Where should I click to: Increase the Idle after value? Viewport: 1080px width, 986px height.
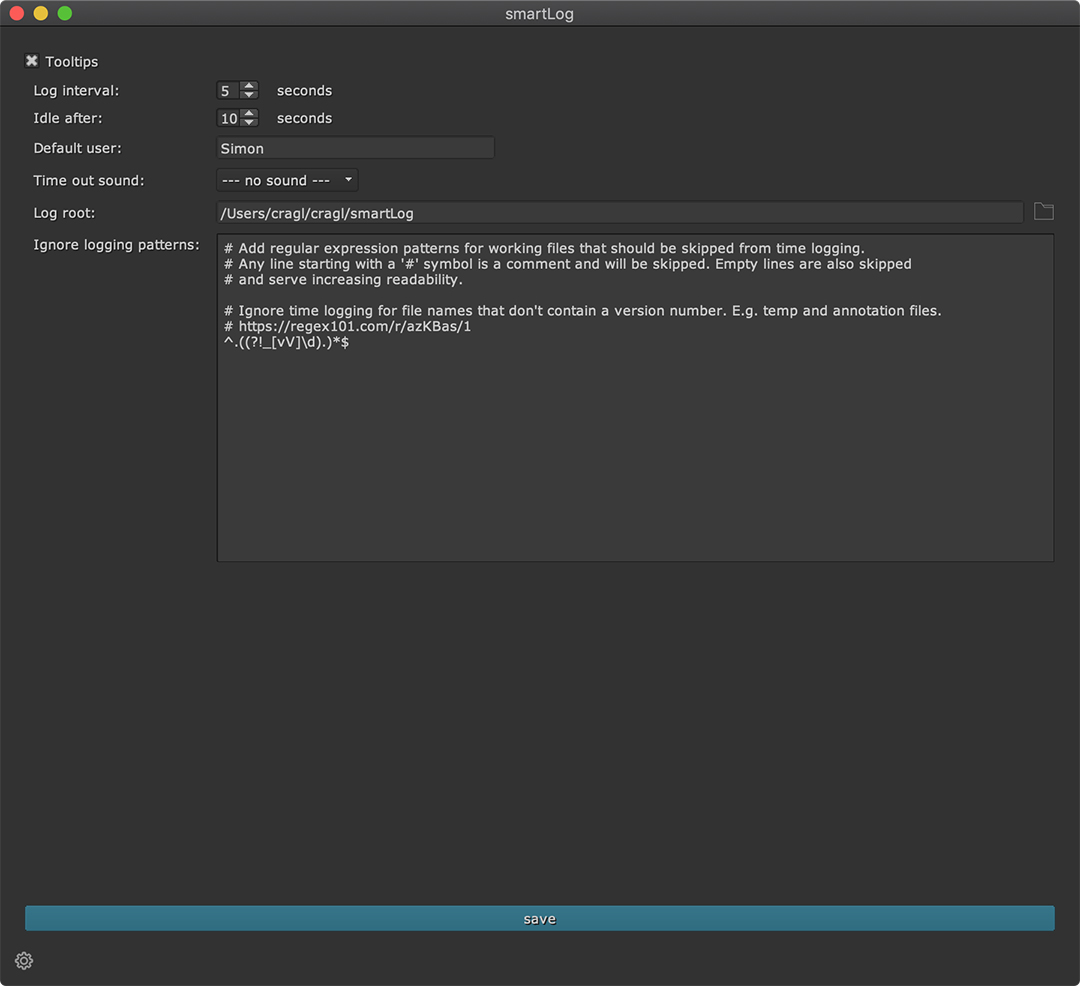pyautogui.click(x=249, y=114)
